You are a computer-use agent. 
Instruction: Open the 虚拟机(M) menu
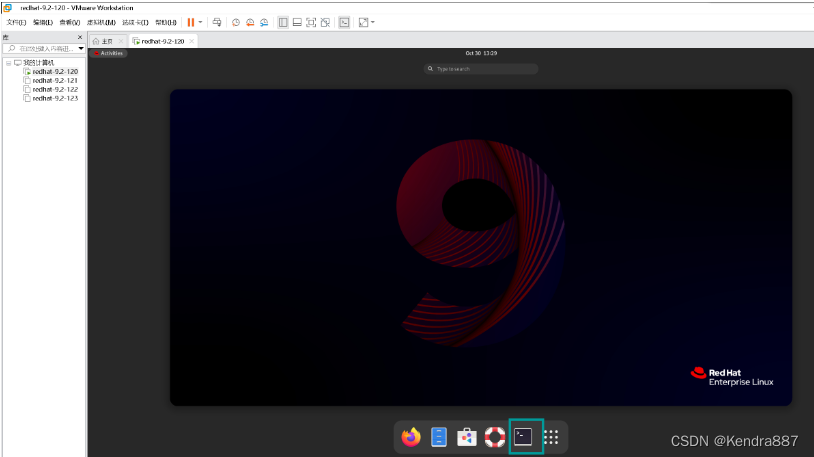101,22
